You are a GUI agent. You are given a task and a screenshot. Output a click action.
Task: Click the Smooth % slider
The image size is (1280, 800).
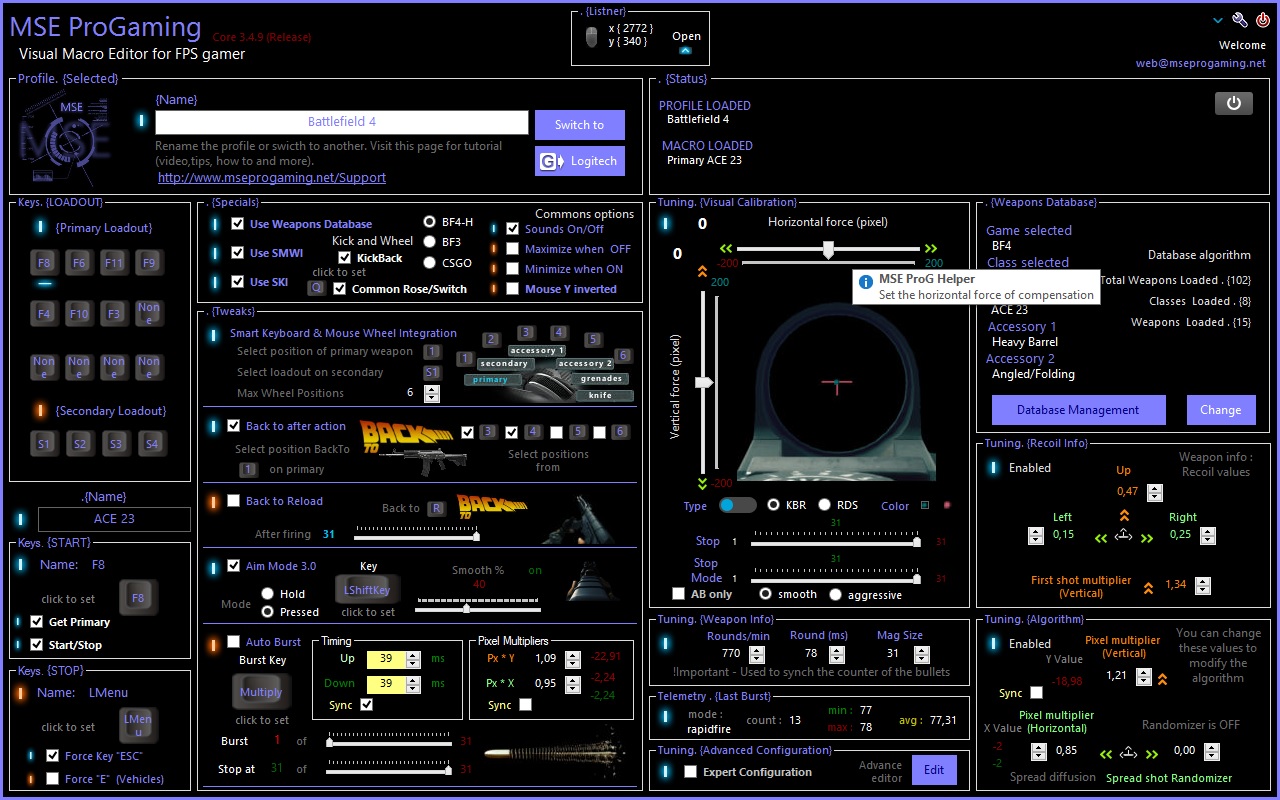click(x=478, y=607)
